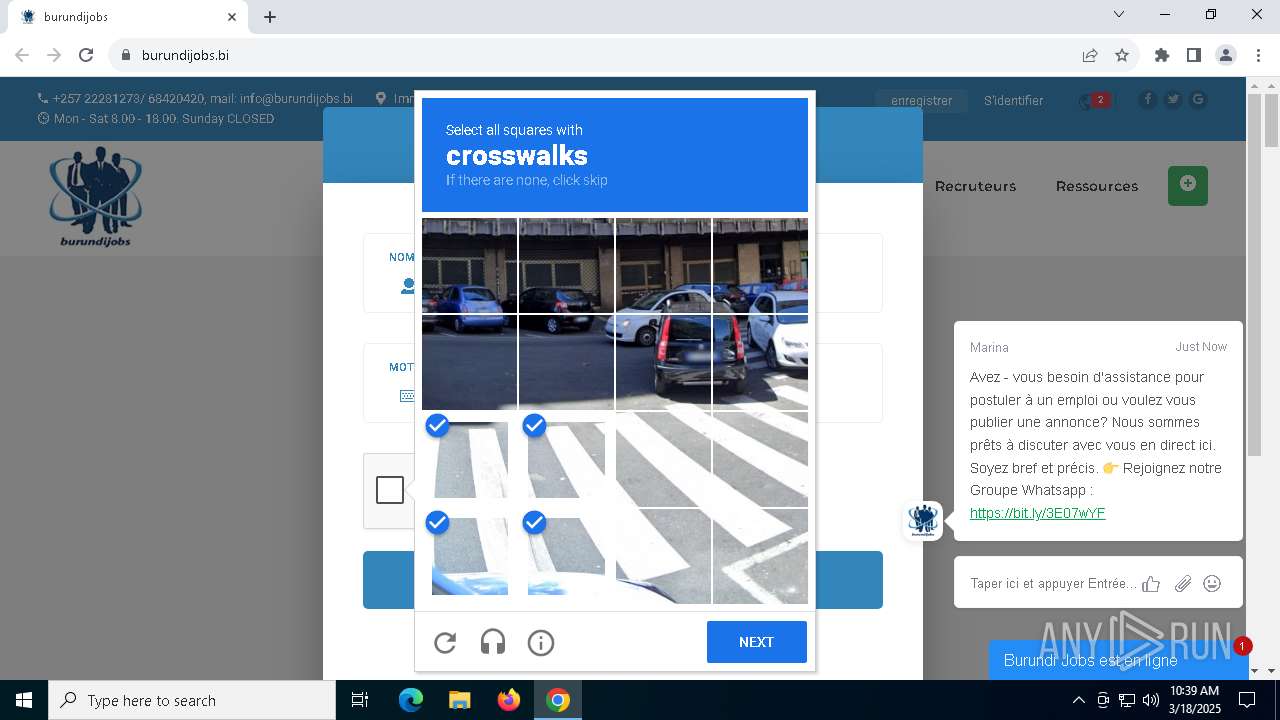This screenshot has width=1280, height=720.
Task: Click info@burundijobs.bi contact text
Action: coord(296,99)
